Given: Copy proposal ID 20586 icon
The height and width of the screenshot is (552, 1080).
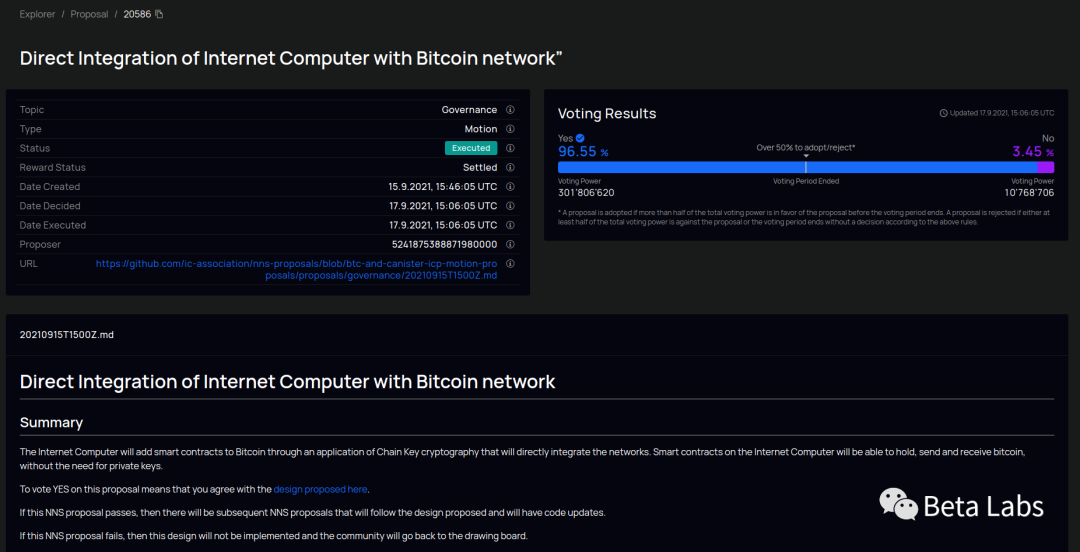Looking at the screenshot, I should tap(159, 14).
